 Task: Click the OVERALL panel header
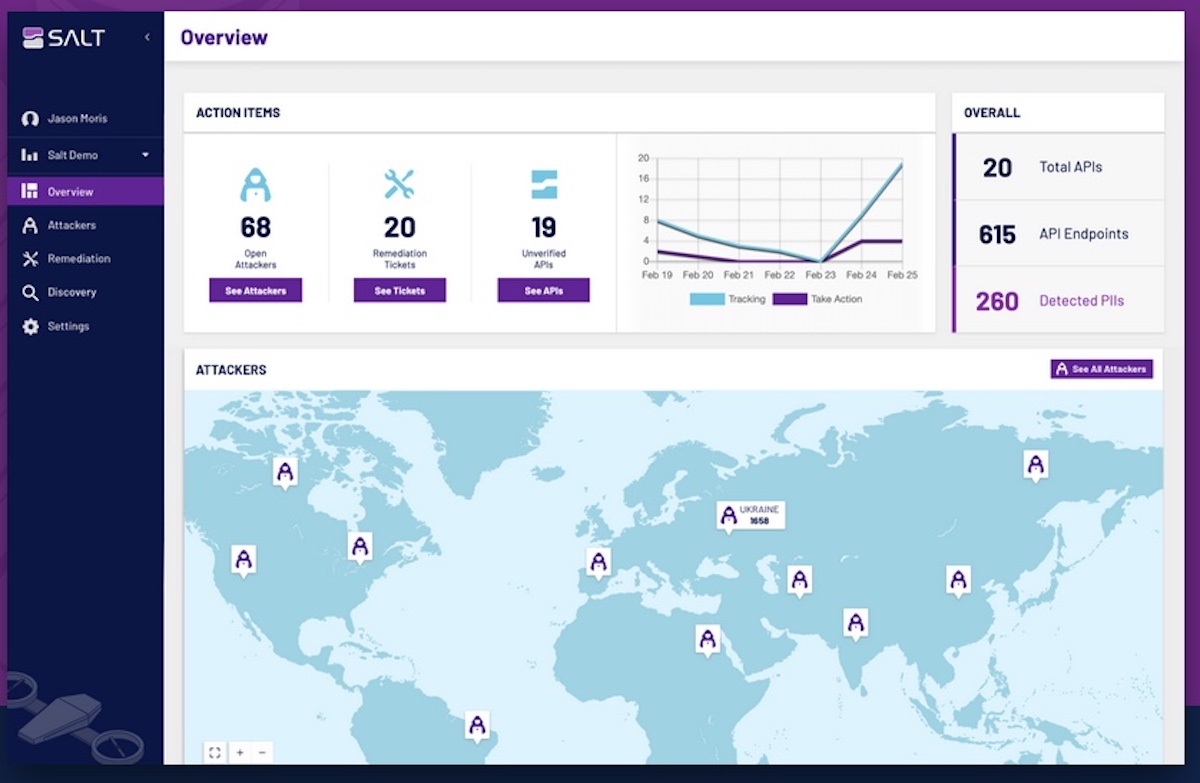click(x=992, y=113)
